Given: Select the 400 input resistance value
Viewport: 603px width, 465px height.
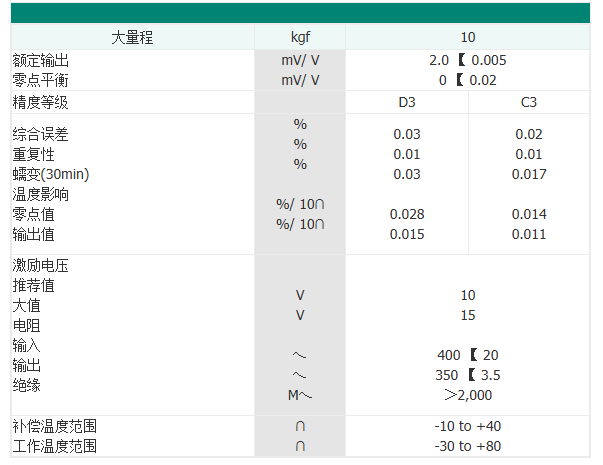Looking at the screenshot, I should point(448,355).
